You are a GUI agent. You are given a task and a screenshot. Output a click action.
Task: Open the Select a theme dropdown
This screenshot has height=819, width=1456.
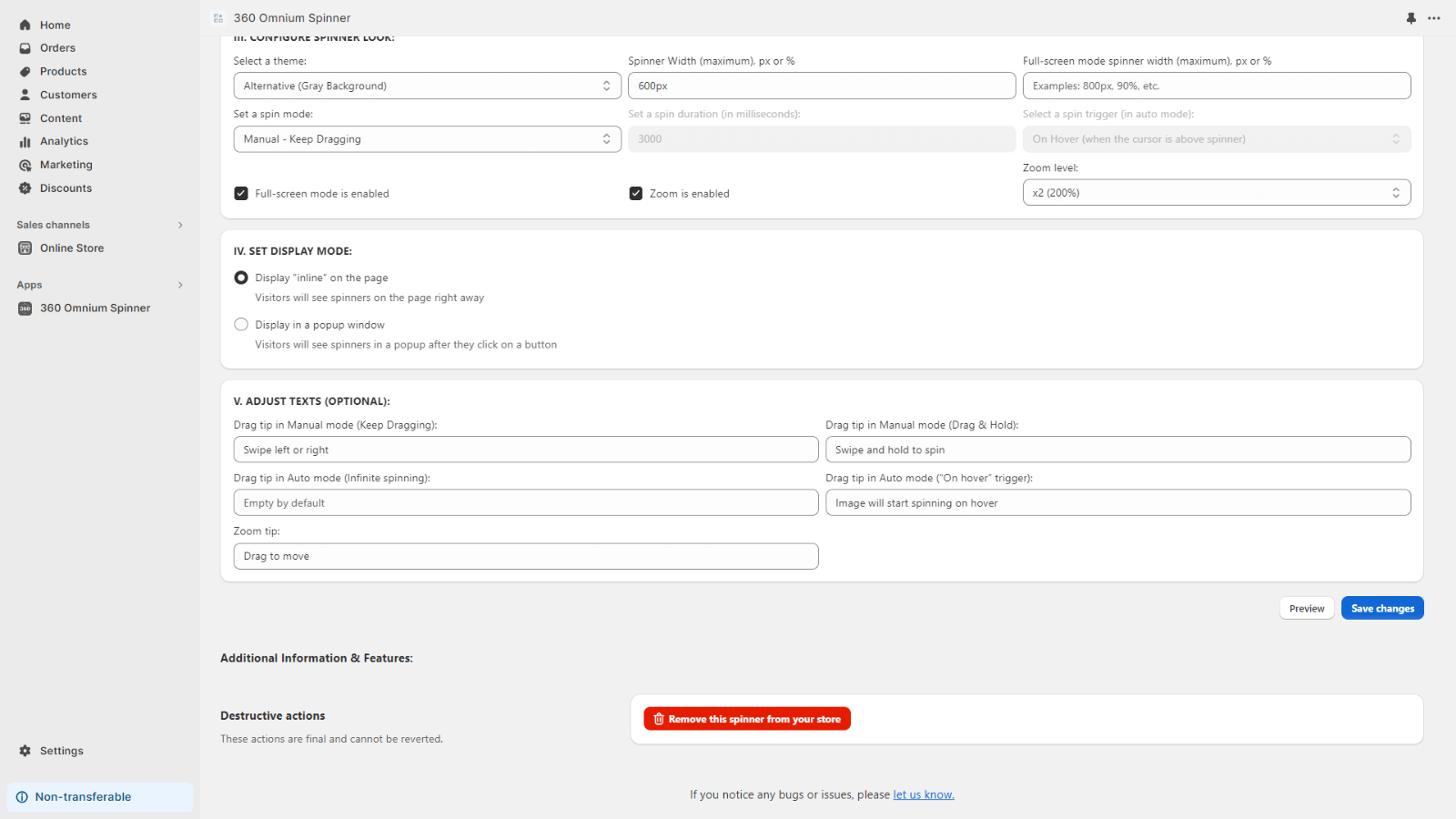[427, 86]
